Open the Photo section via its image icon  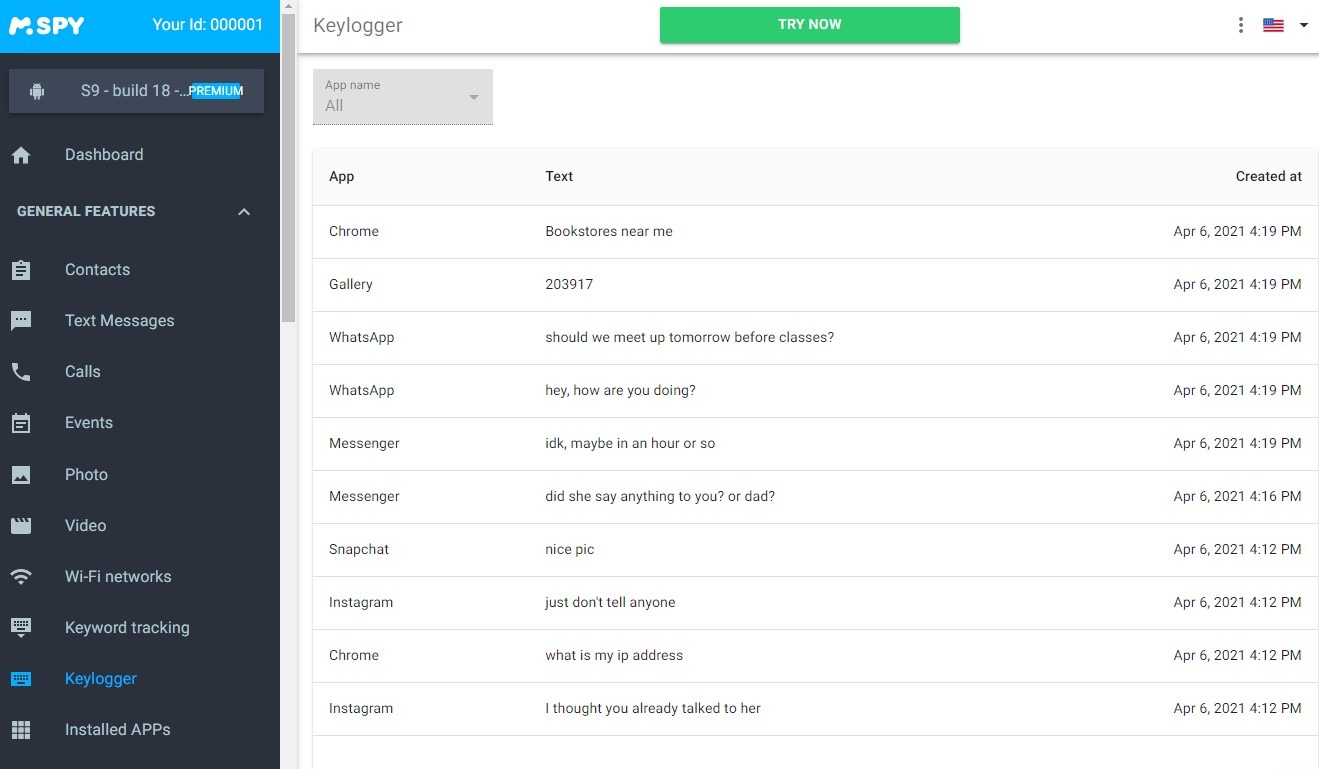coord(21,474)
